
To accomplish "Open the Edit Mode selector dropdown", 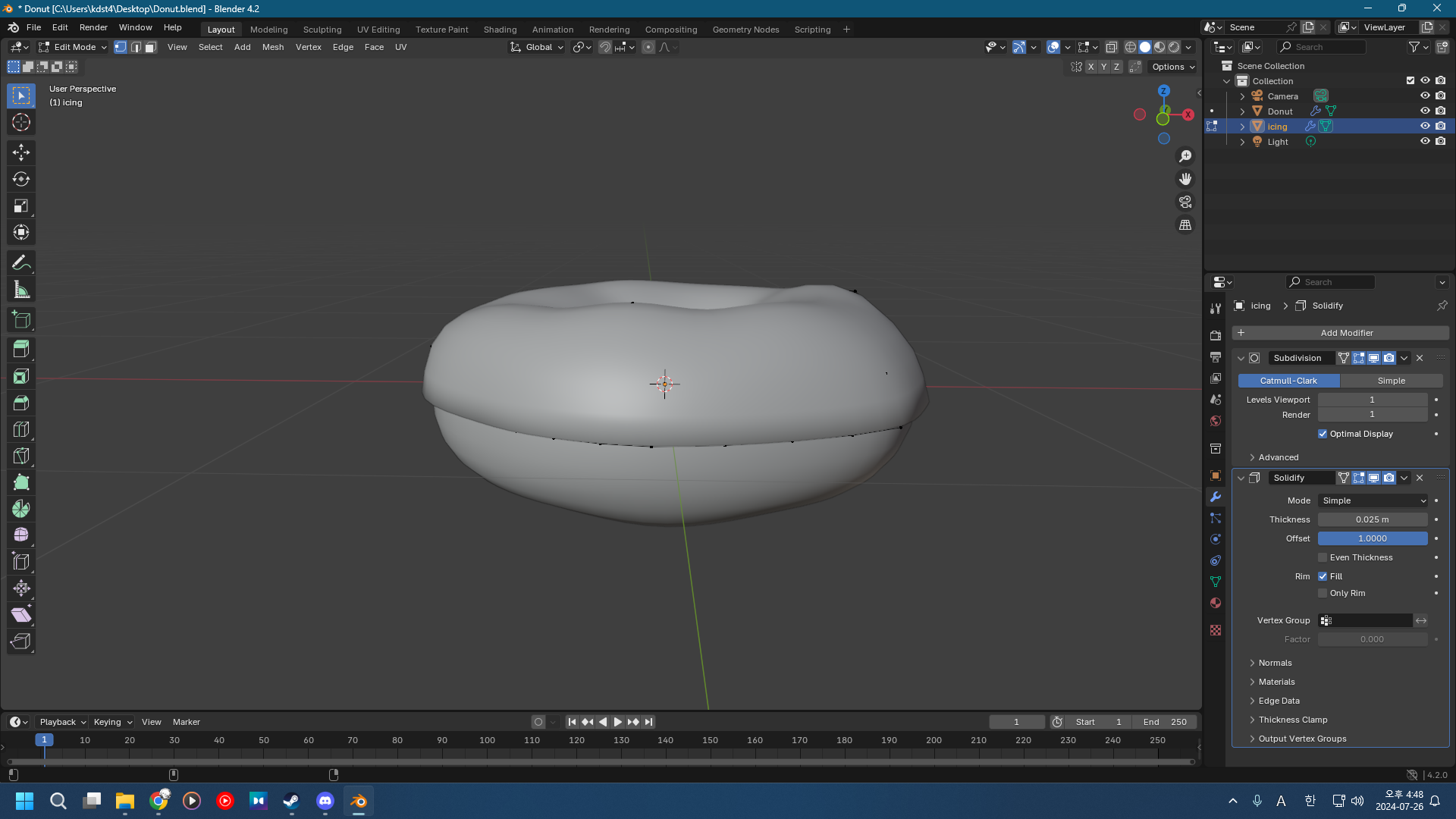I will click(73, 47).
